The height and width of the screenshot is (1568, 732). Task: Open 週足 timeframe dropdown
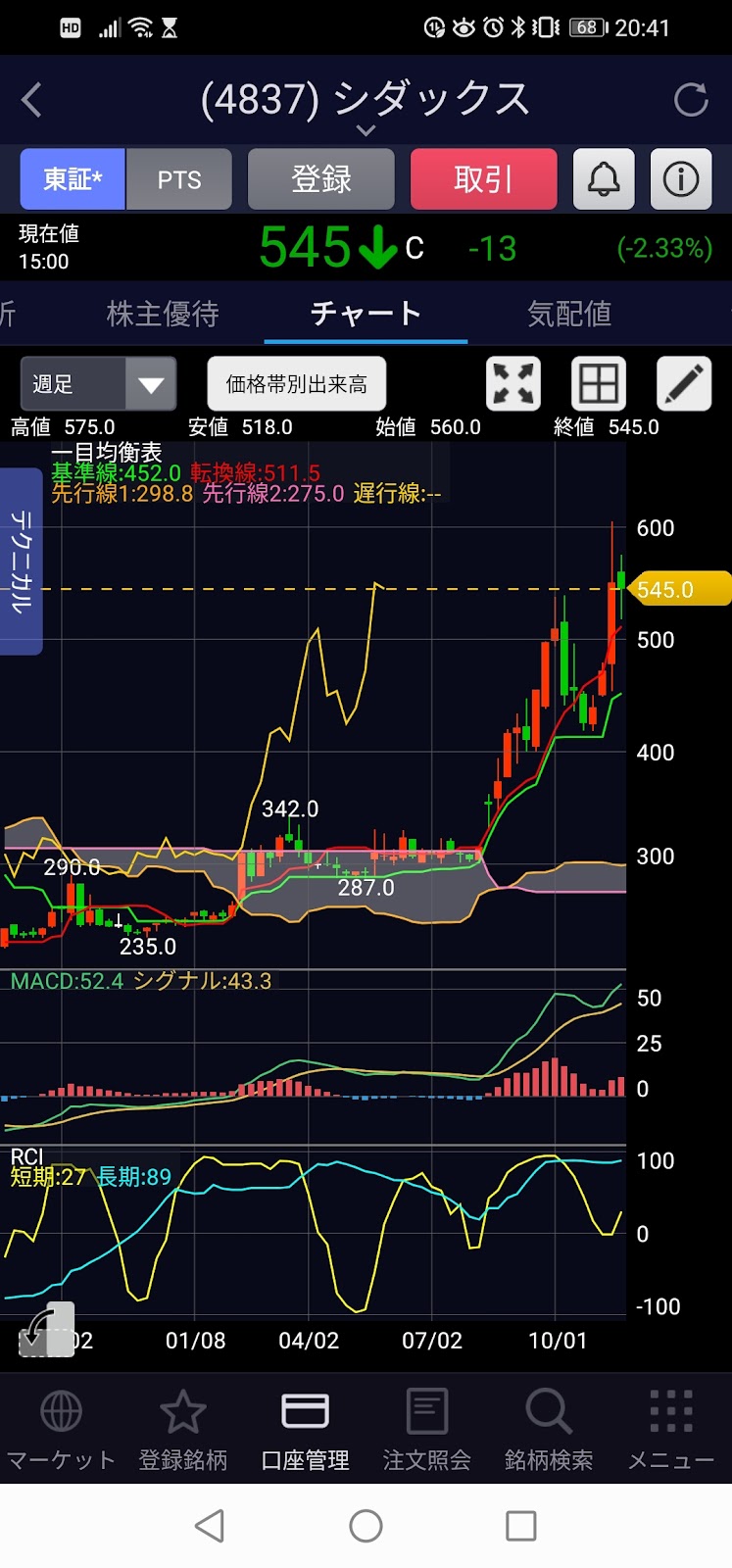[99, 383]
